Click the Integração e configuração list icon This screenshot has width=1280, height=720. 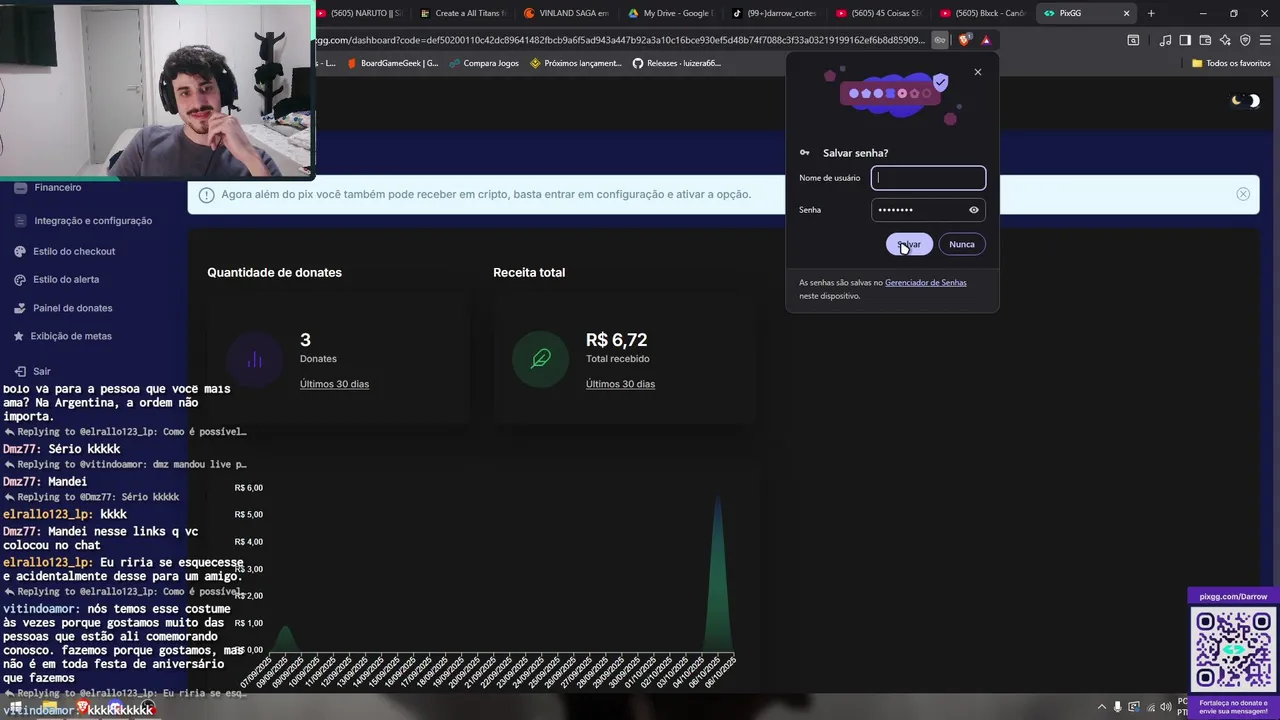21,221
